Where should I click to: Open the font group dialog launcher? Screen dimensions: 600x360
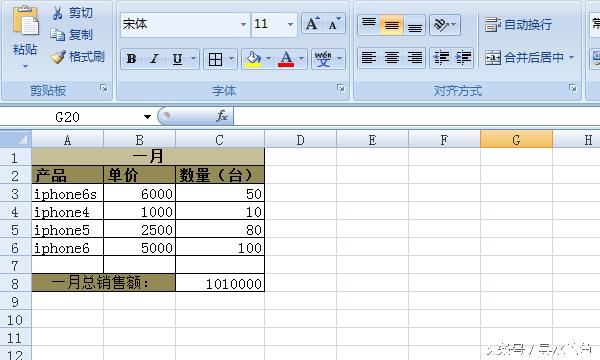(340, 88)
